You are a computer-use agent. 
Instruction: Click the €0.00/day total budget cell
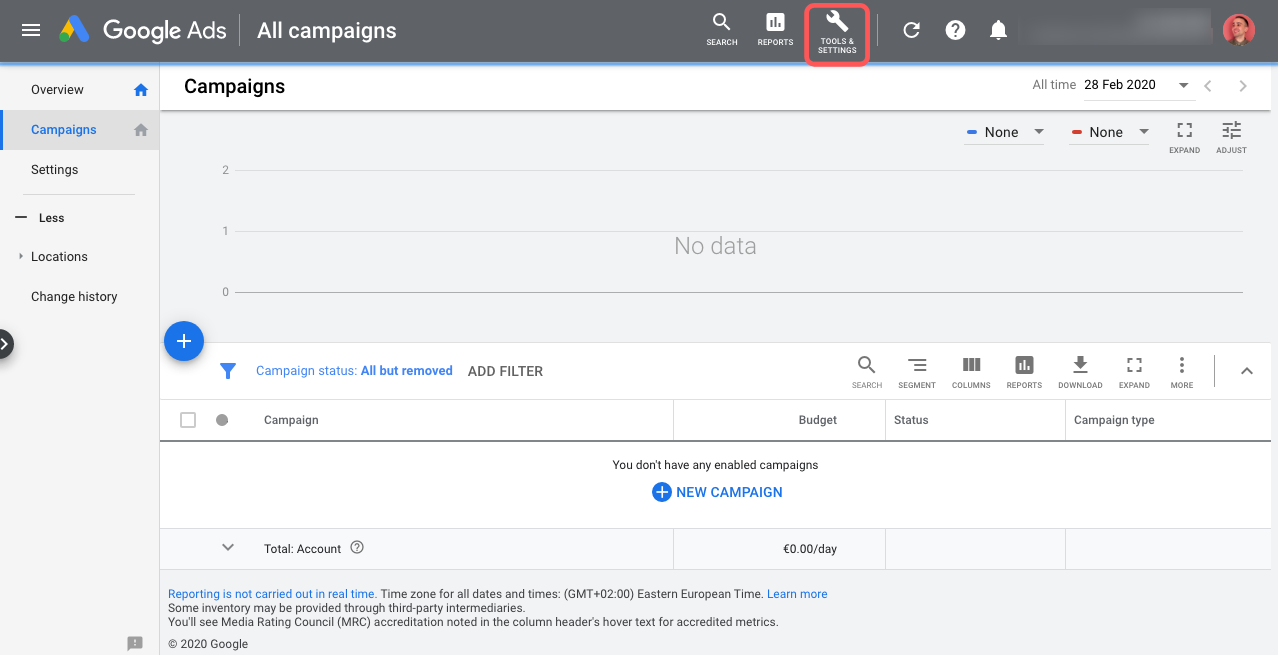(x=811, y=548)
